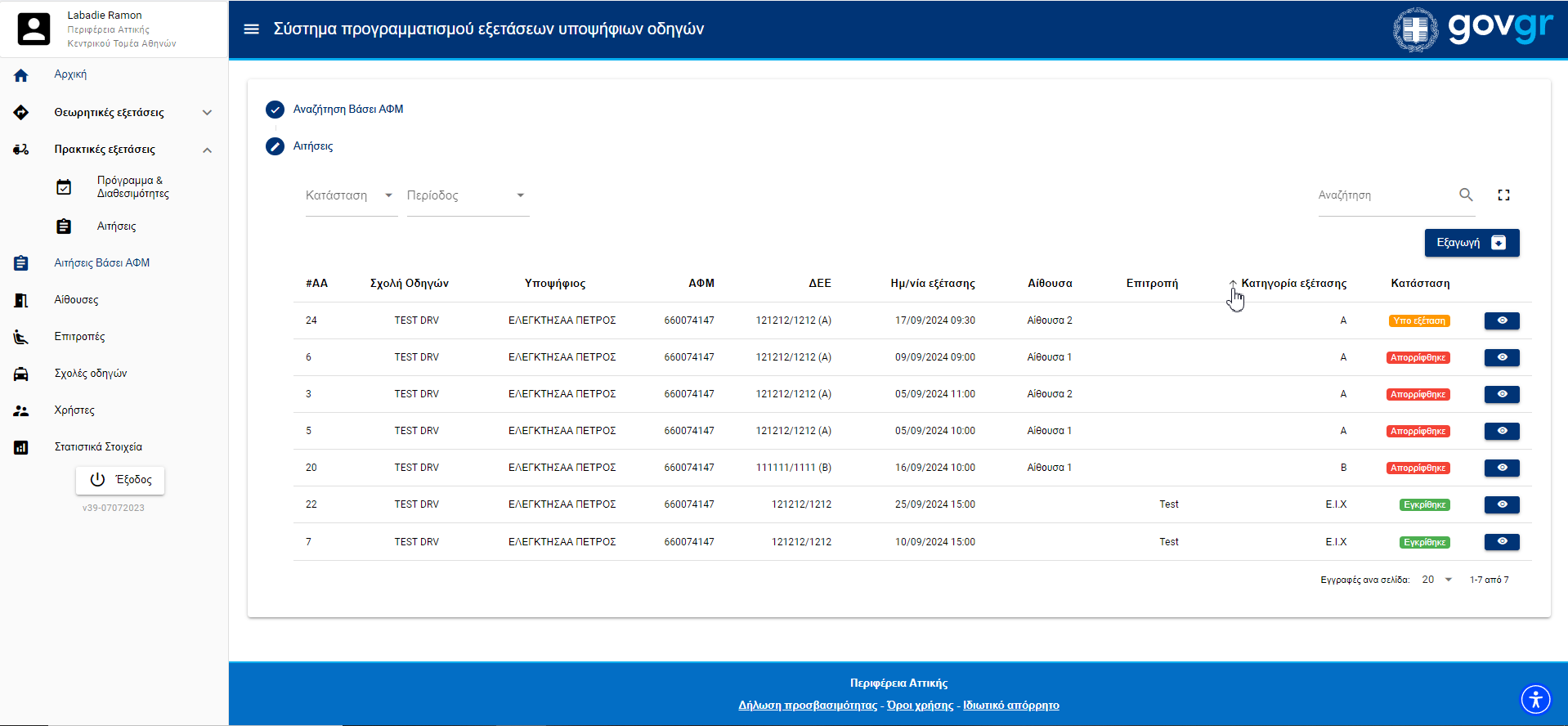Open the hamburger navigation menu

(252, 29)
